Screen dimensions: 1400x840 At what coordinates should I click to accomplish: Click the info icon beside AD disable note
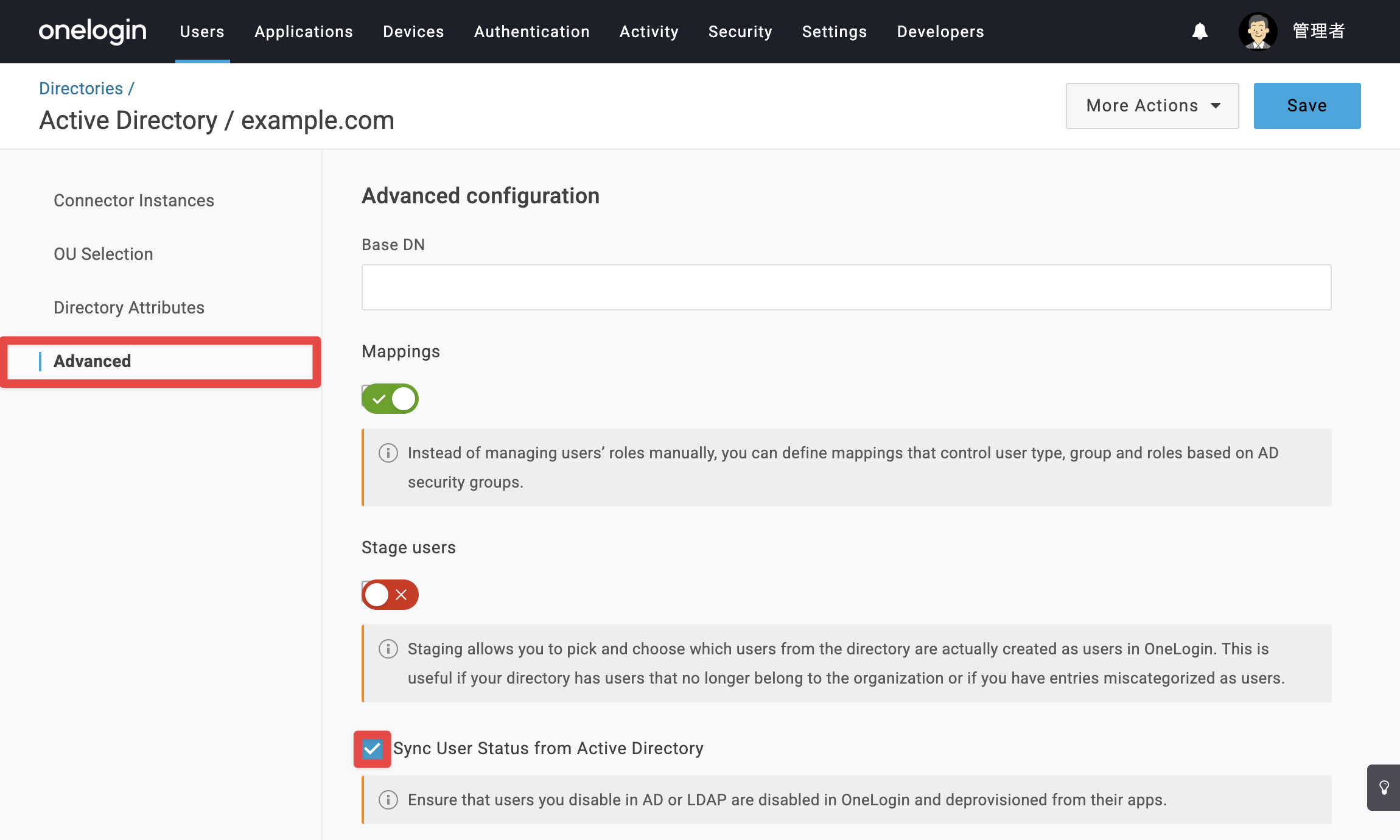pyautogui.click(x=388, y=800)
